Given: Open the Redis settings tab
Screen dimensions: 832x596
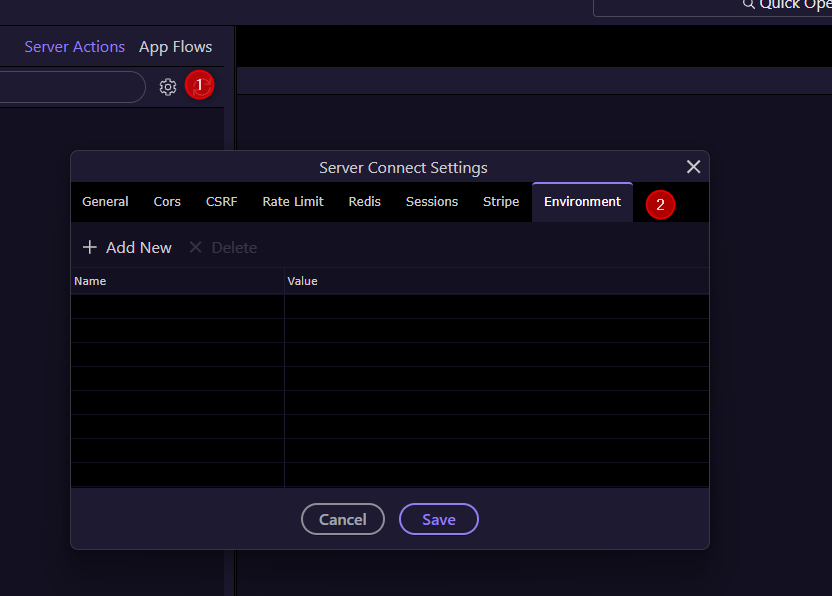Looking at the screenshot, I should pos(365,202).
